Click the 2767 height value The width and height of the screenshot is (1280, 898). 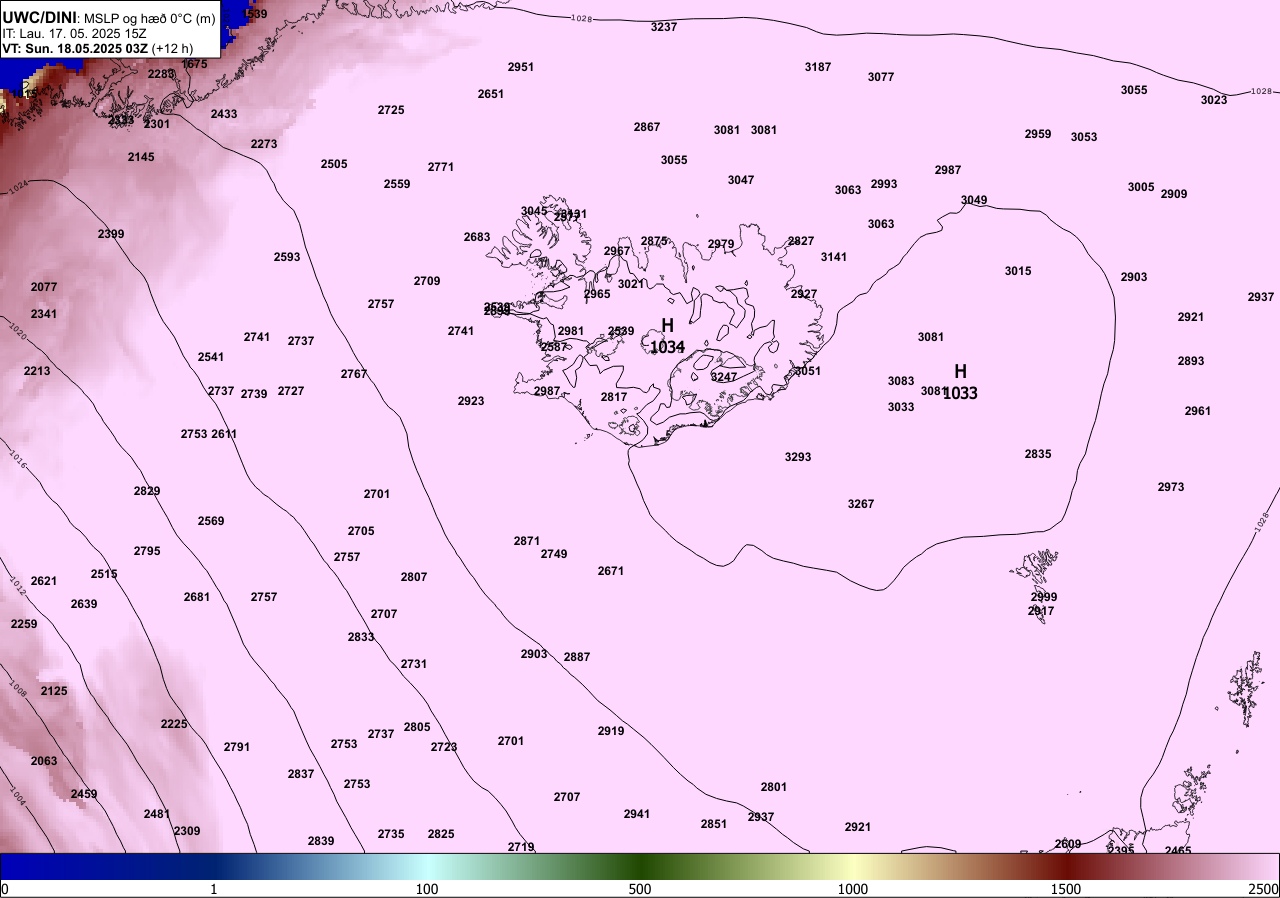point(354,374)
